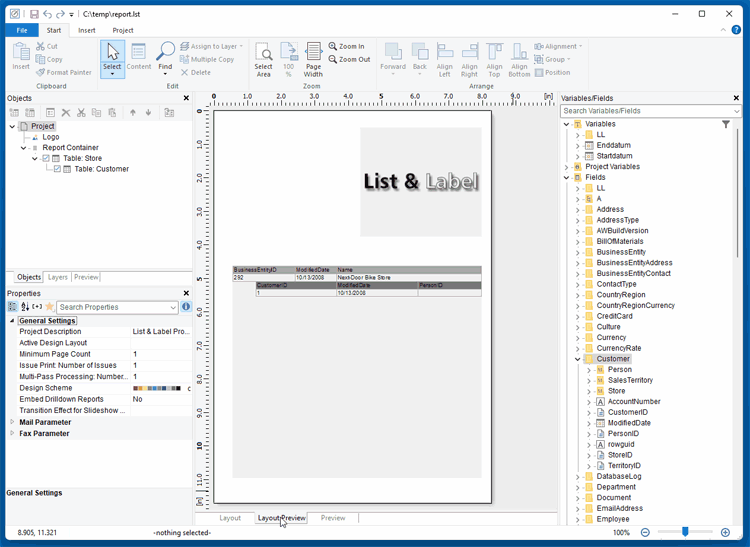Collapse the Report Container node
This screenshot has width=750, height=547.
click(x=23, y=148)
